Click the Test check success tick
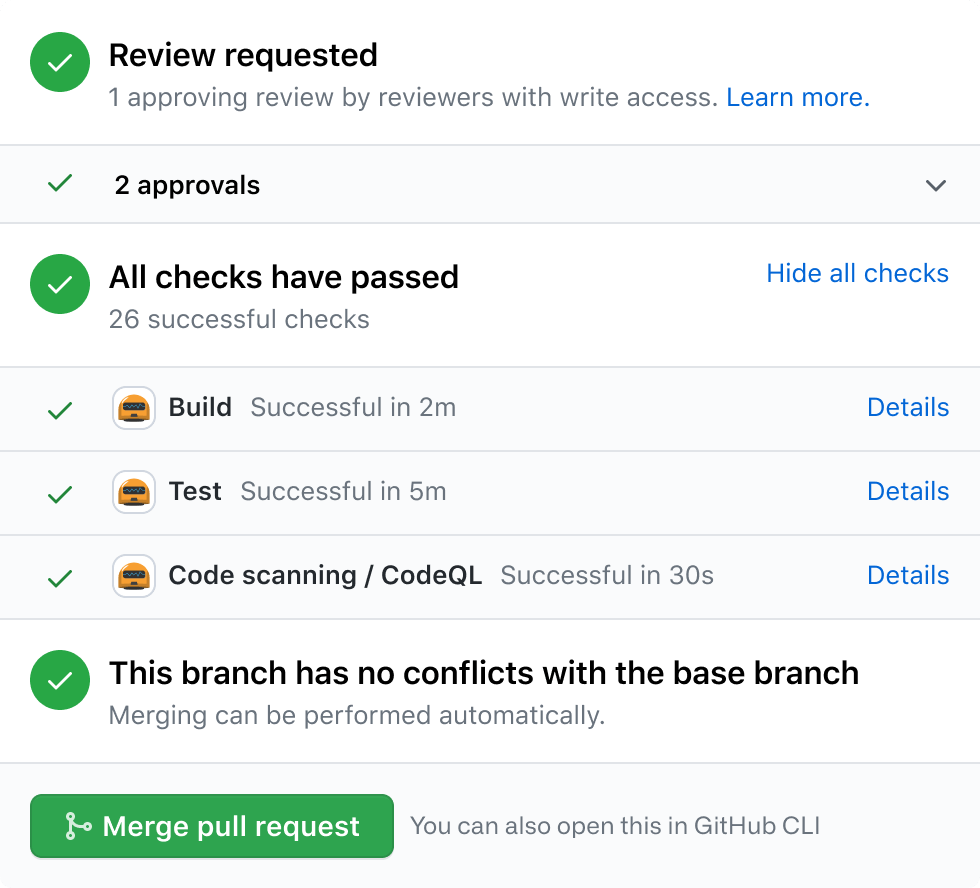The image size is (980, 888). click(60, 493)
